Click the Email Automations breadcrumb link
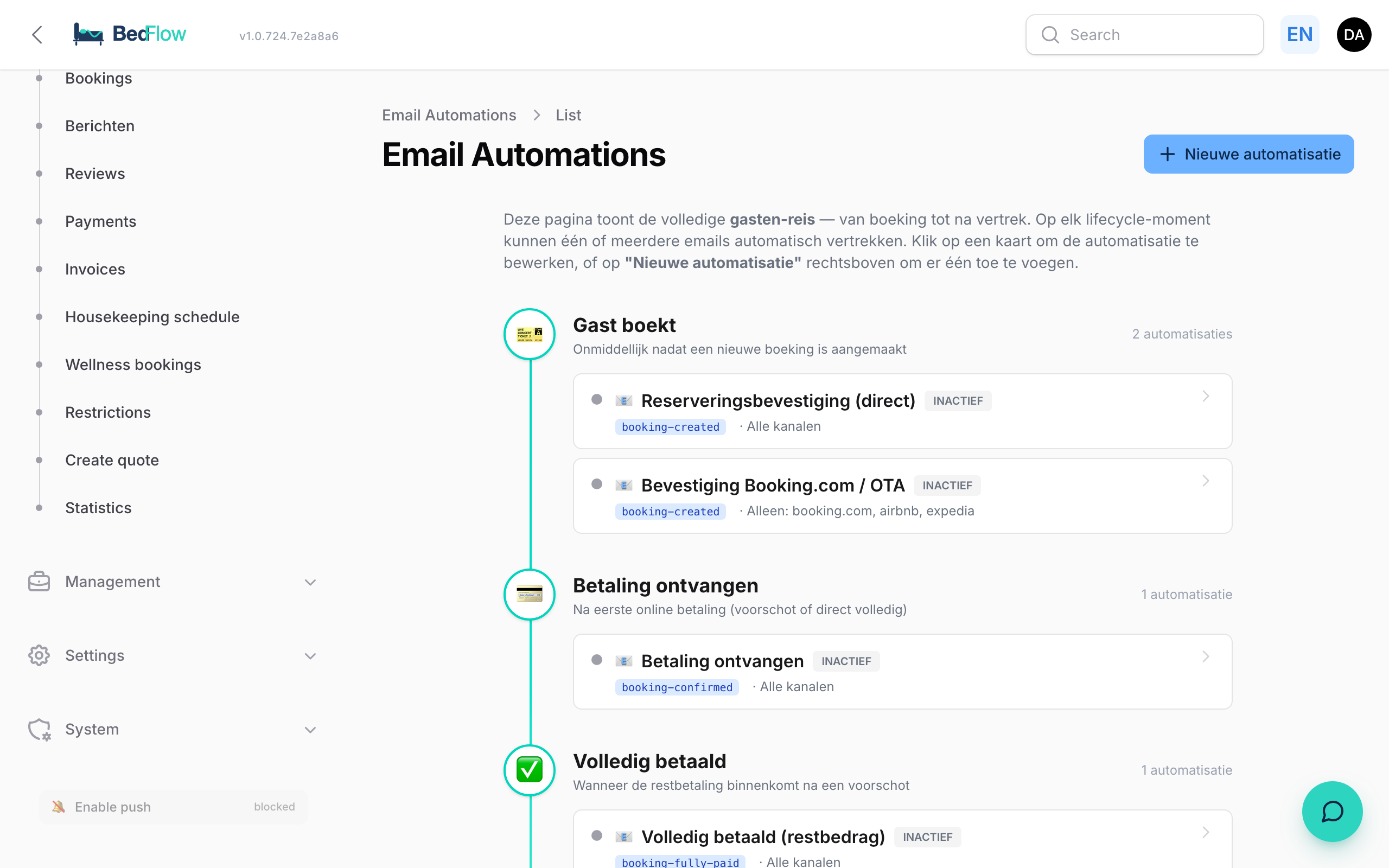 pos(449,115)
